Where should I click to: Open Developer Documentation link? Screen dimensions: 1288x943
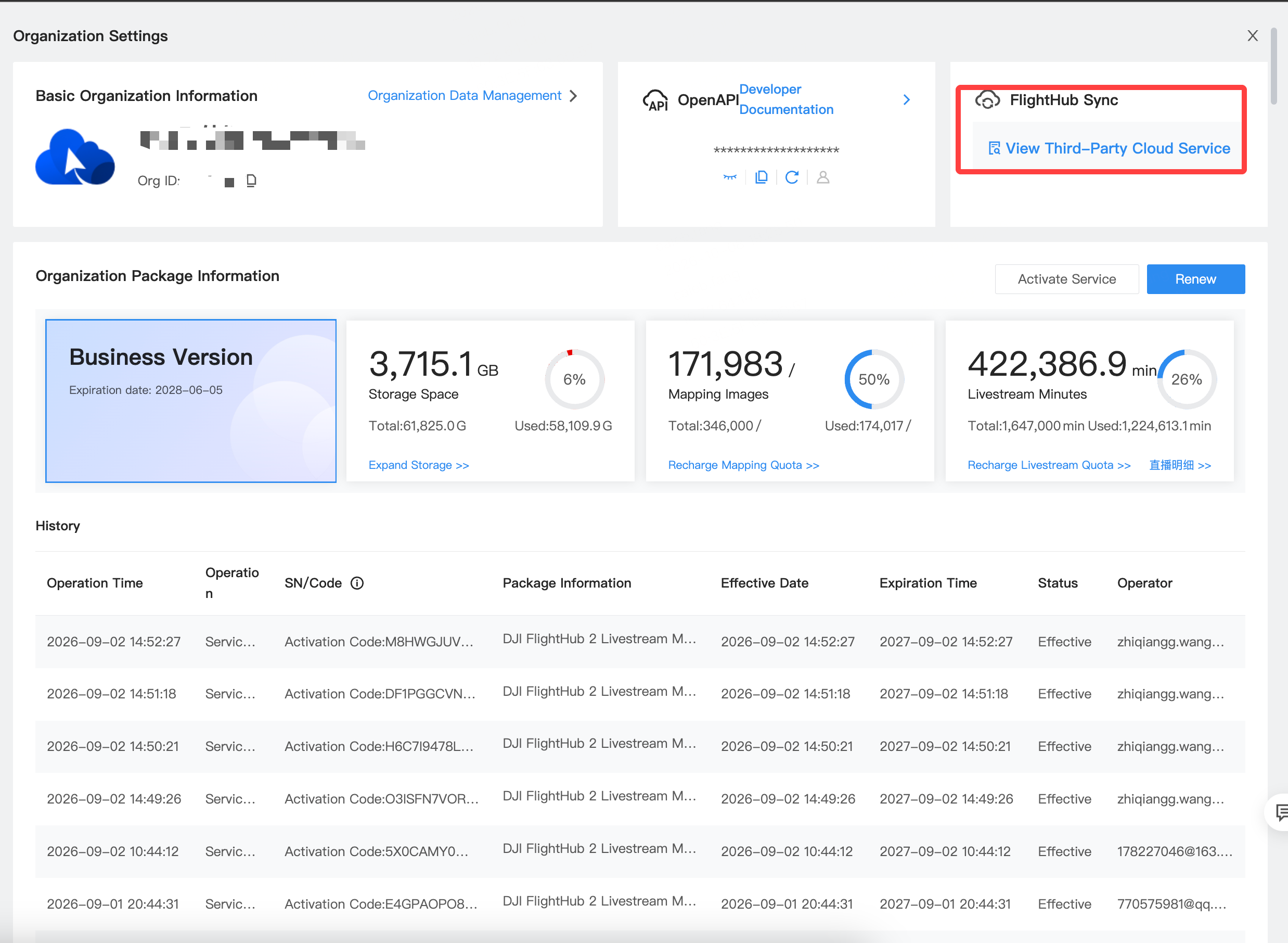(786, 99)
